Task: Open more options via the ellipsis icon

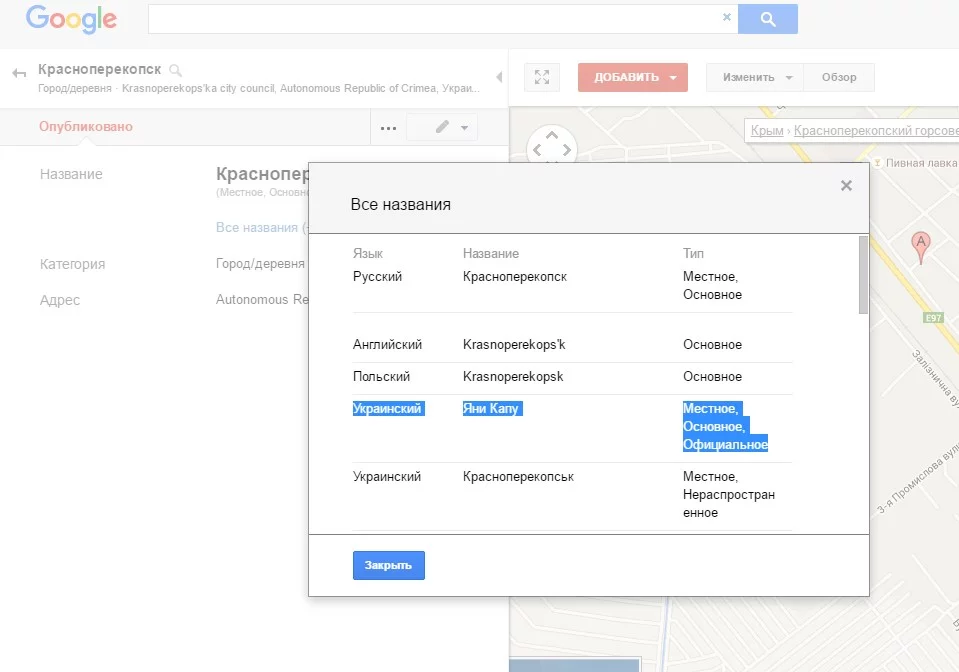Action: tap(388, 127)
